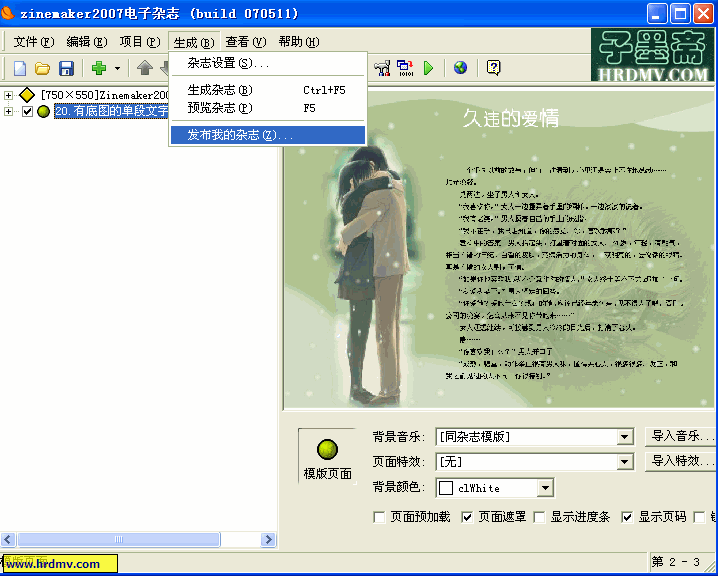Enable the 页面预加载 checkbox
The width and height of the screenshot is (718, 576).
379,517
